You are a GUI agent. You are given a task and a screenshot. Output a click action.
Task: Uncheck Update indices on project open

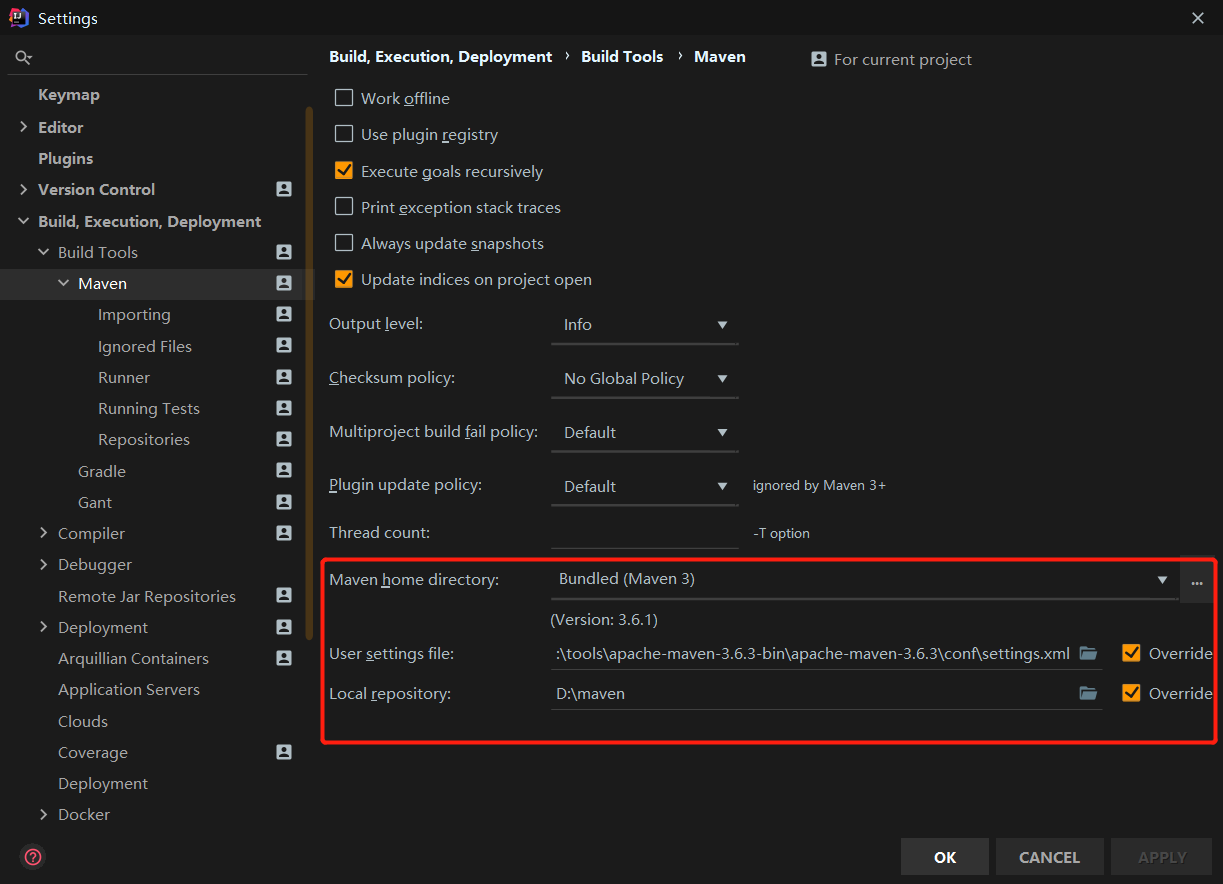tap(344, 279)
